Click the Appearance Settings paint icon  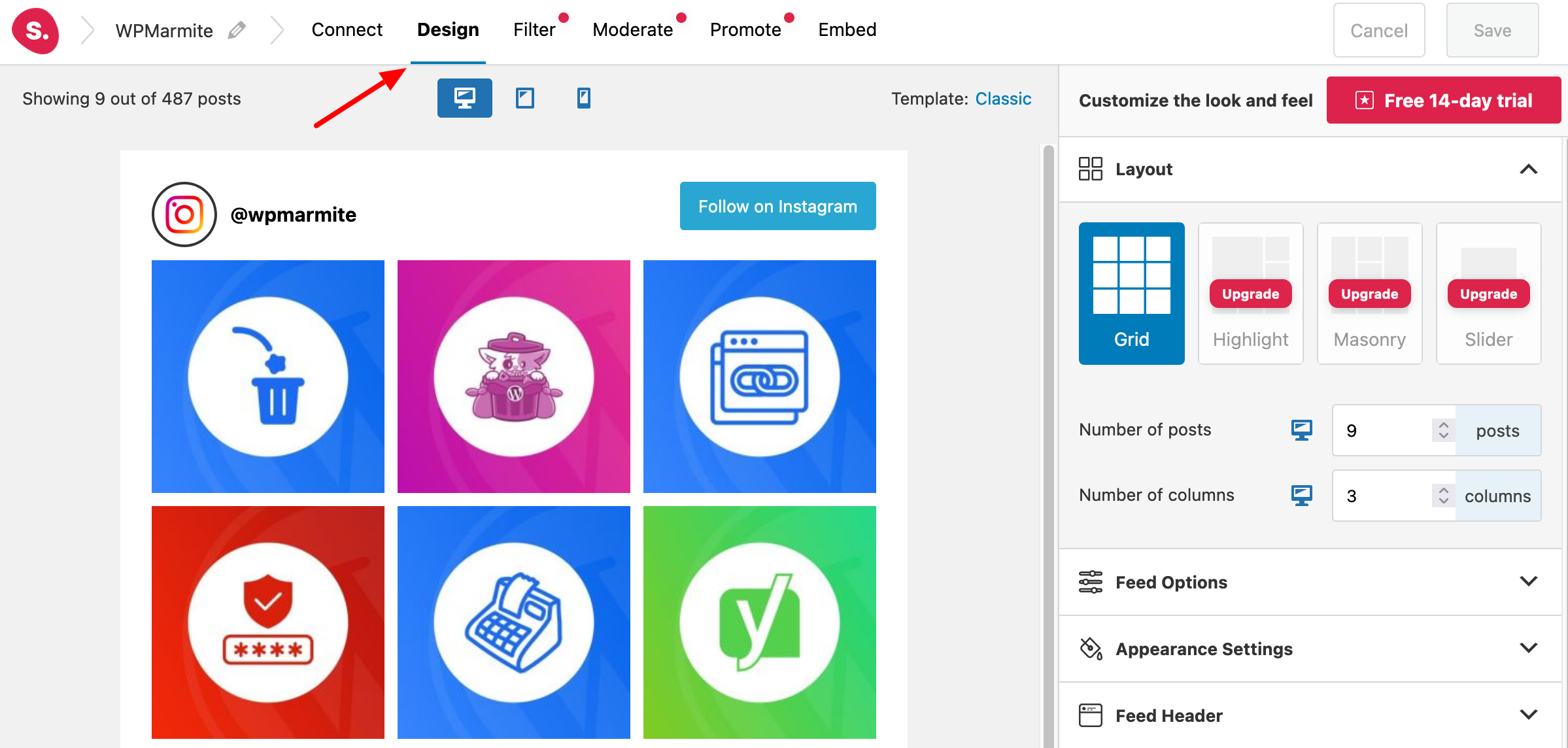pos(1090,649)
